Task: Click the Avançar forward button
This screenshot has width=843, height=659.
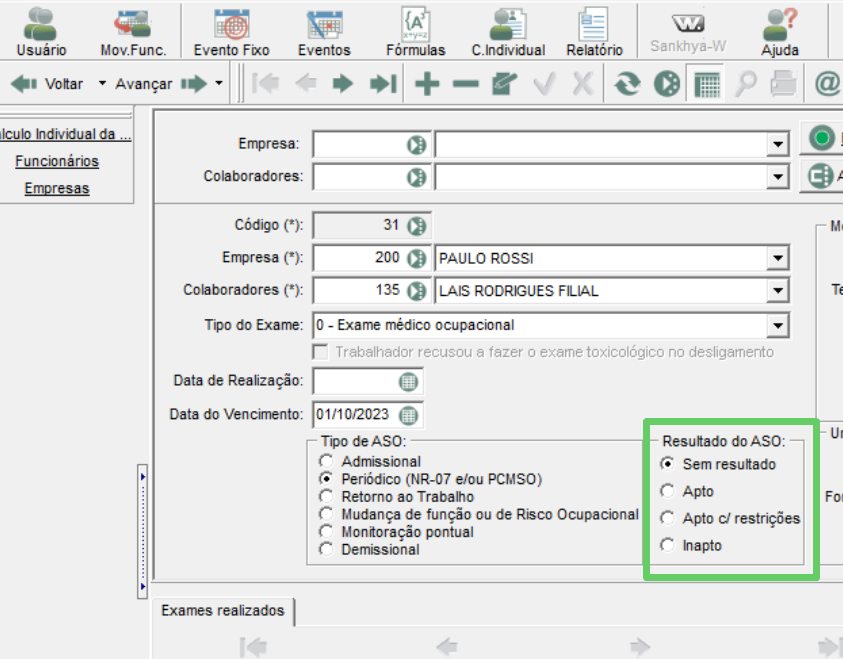Action: pos(161,84)
